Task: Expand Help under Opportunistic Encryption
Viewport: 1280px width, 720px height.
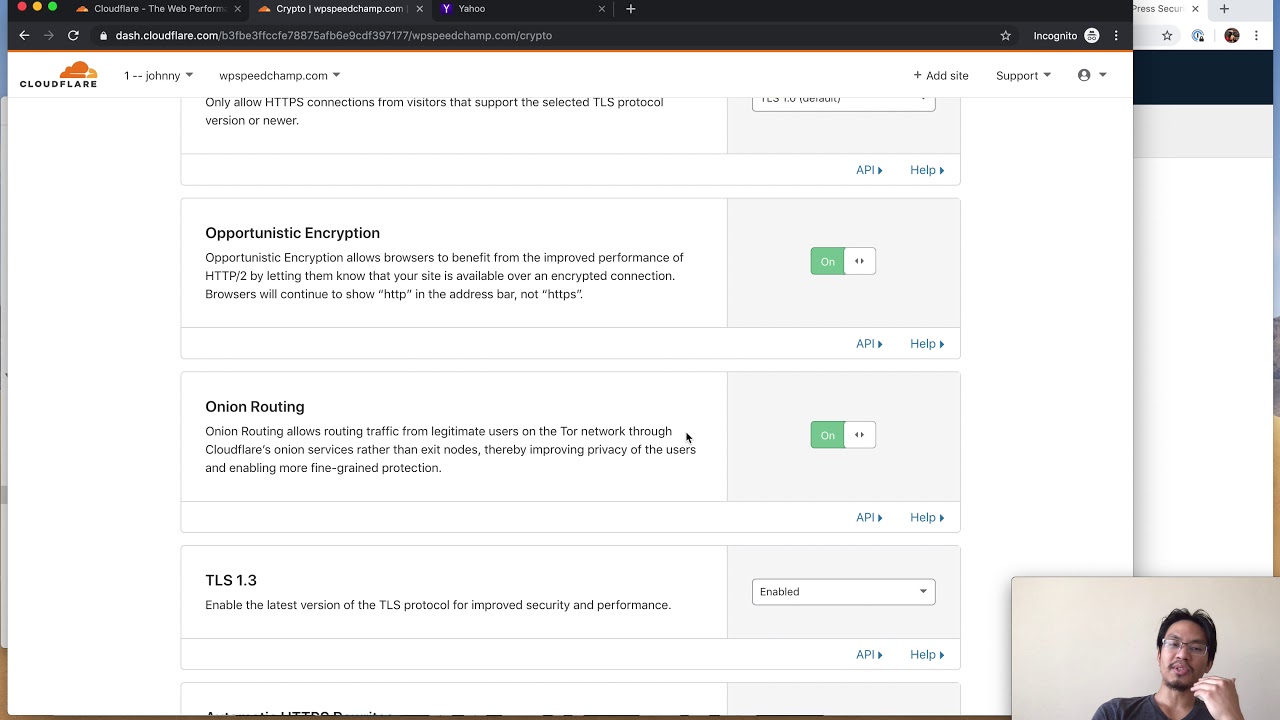Action: pyautogui.click(x=927, y=344)
